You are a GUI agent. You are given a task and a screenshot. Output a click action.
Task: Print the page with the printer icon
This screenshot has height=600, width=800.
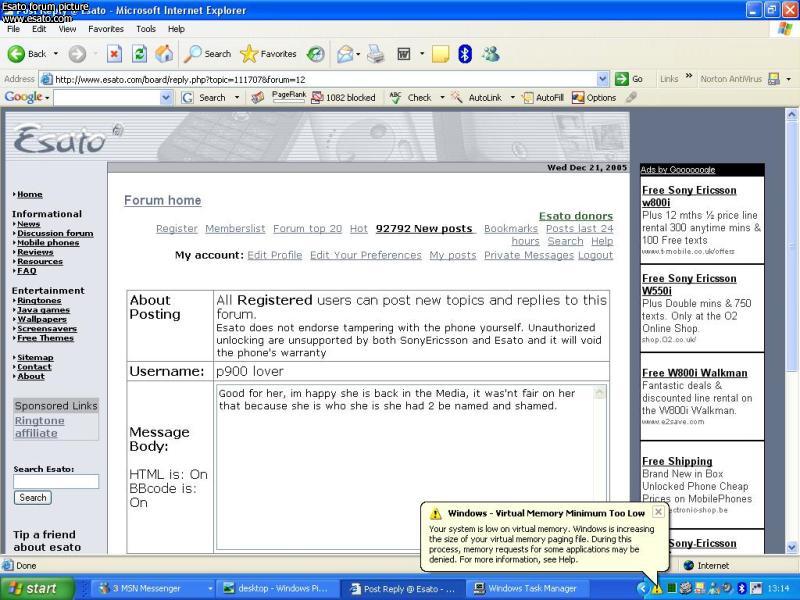[376, 54]
